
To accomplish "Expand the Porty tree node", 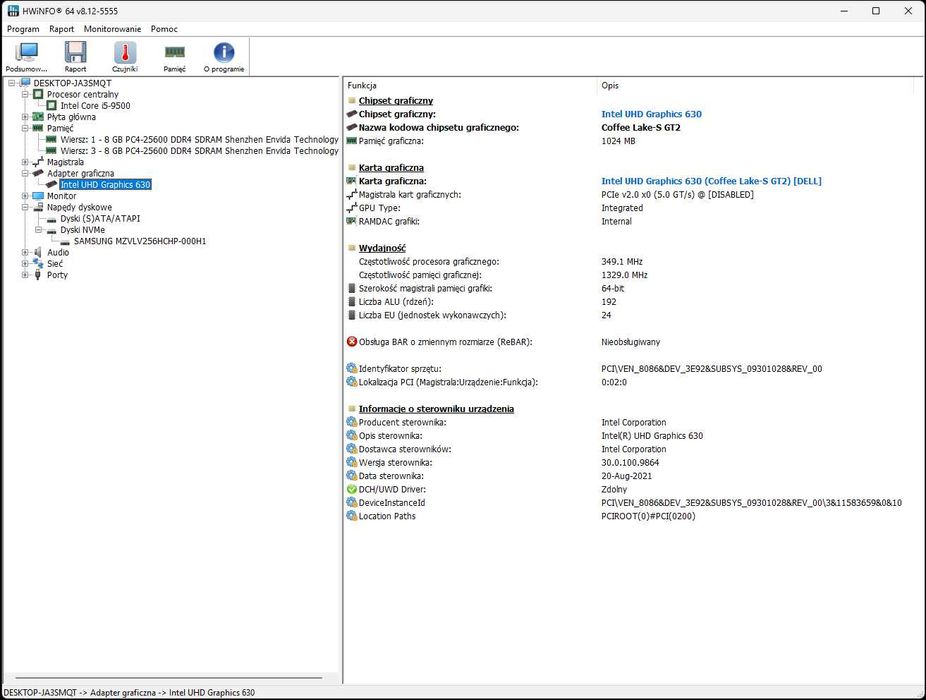I will coord(25,275).
